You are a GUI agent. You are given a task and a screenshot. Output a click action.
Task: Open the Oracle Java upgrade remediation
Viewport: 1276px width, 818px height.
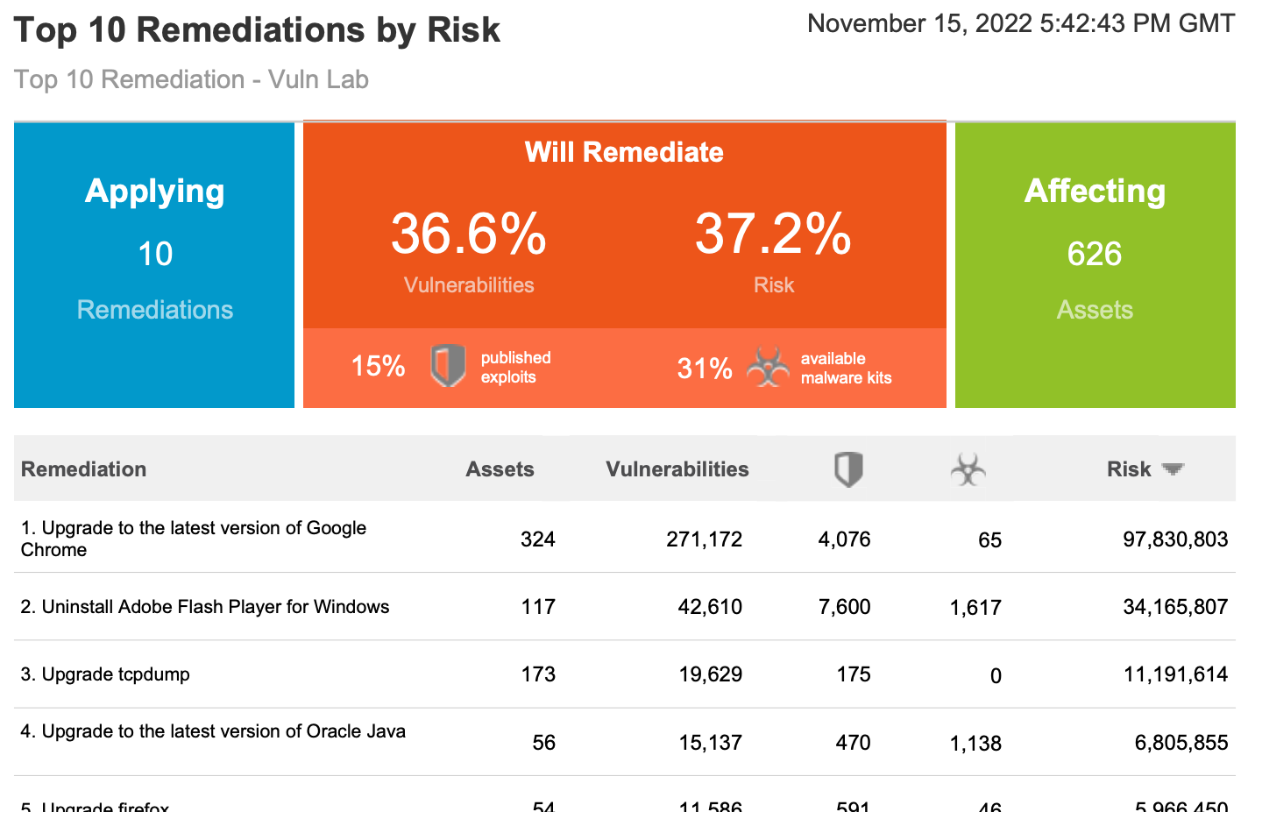coord(213,731)
